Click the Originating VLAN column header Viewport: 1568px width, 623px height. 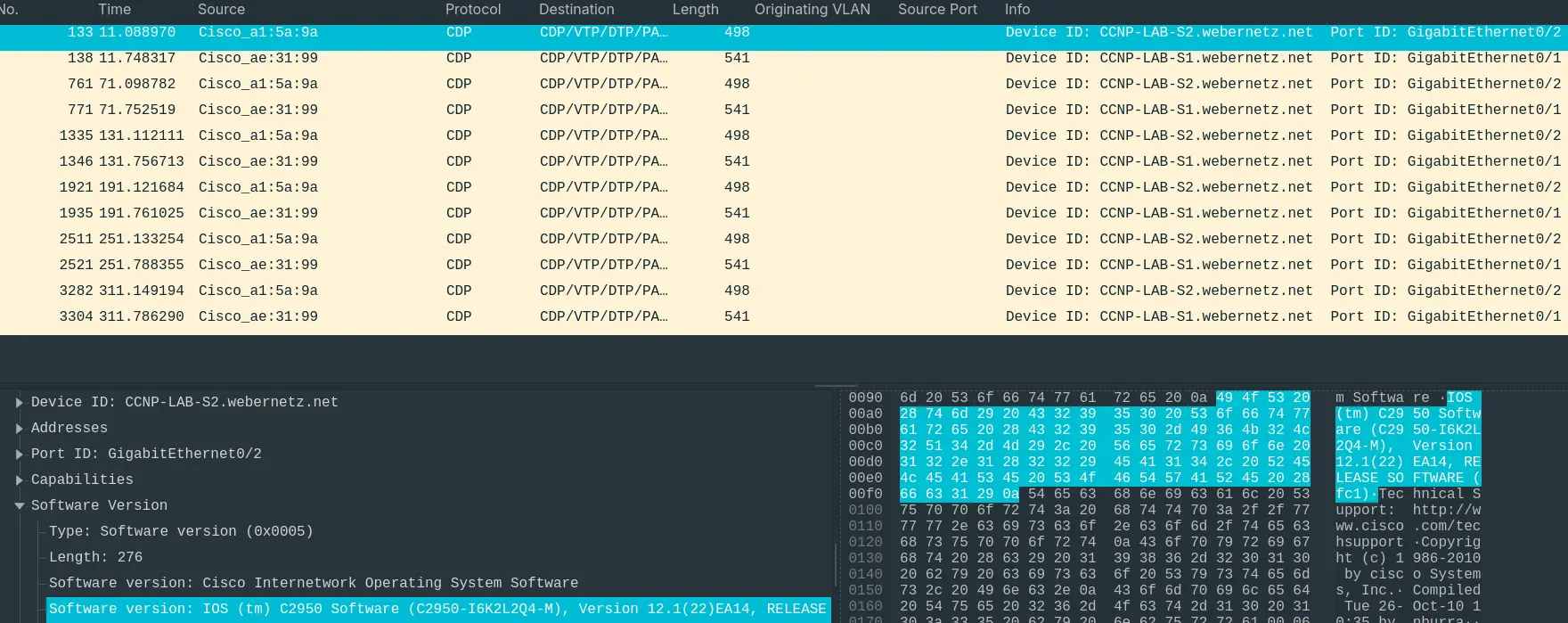pos(812,10)
